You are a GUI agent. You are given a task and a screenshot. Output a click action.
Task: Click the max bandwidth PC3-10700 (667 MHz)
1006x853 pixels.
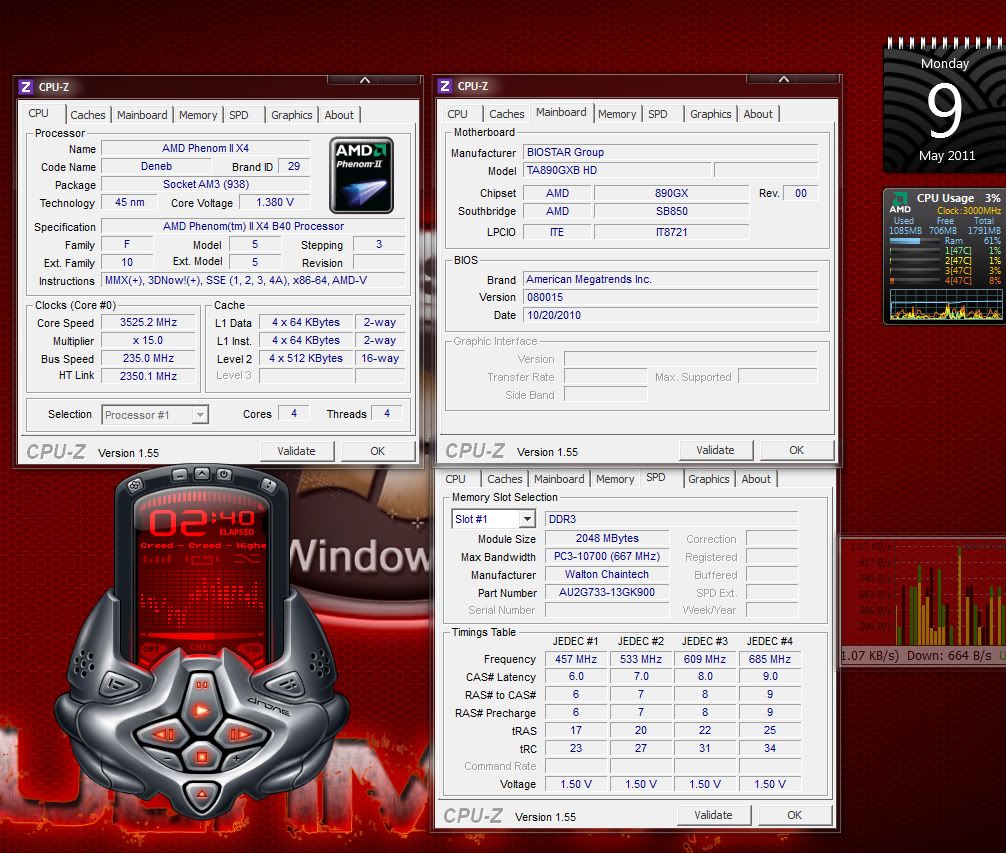(x=607, y=557)
